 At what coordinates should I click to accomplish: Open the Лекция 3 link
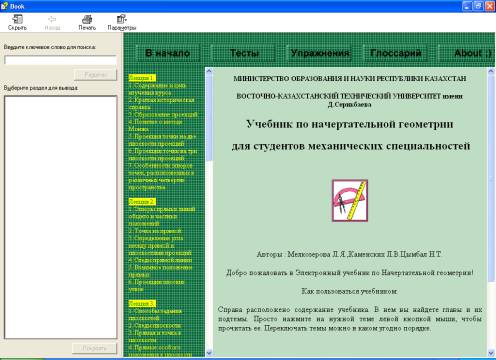tap(142, 303)
